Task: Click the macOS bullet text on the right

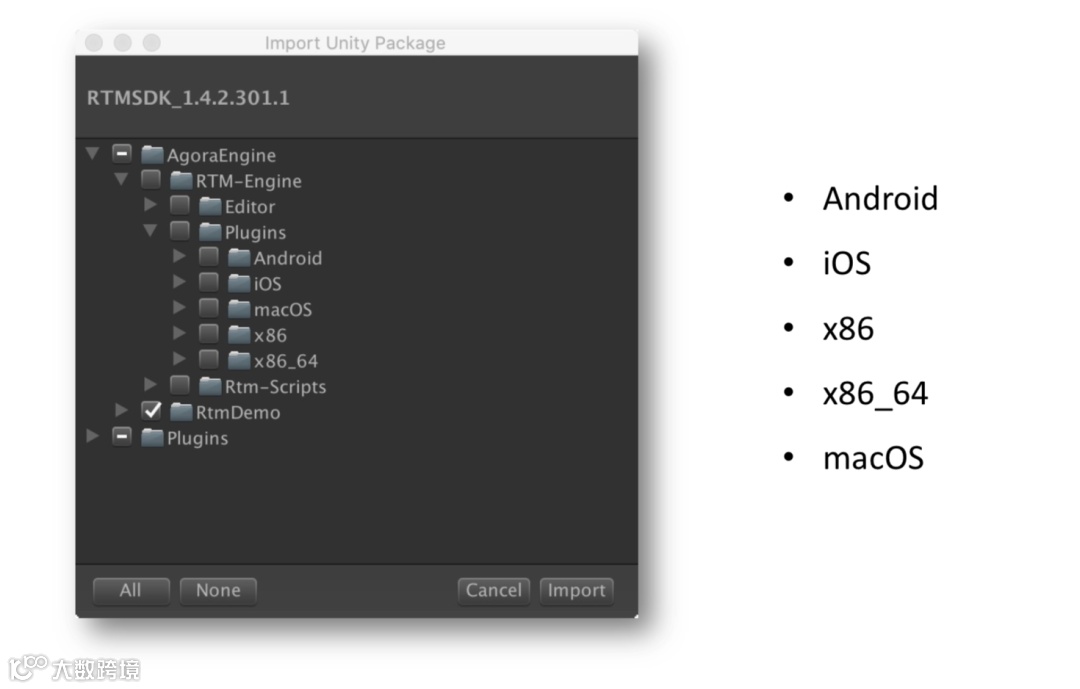Action: click(873, 458)
